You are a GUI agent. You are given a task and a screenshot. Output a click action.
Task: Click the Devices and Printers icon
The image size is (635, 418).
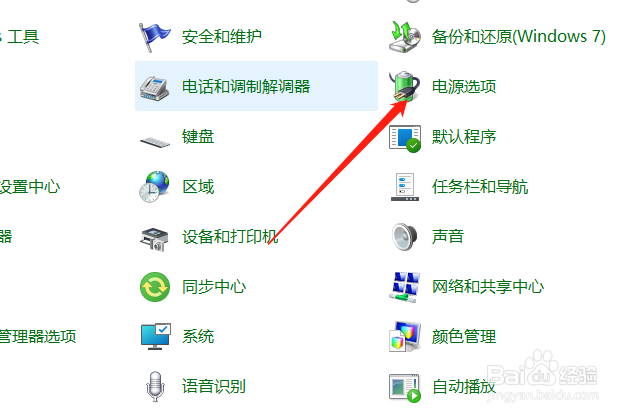pos(154,239)
